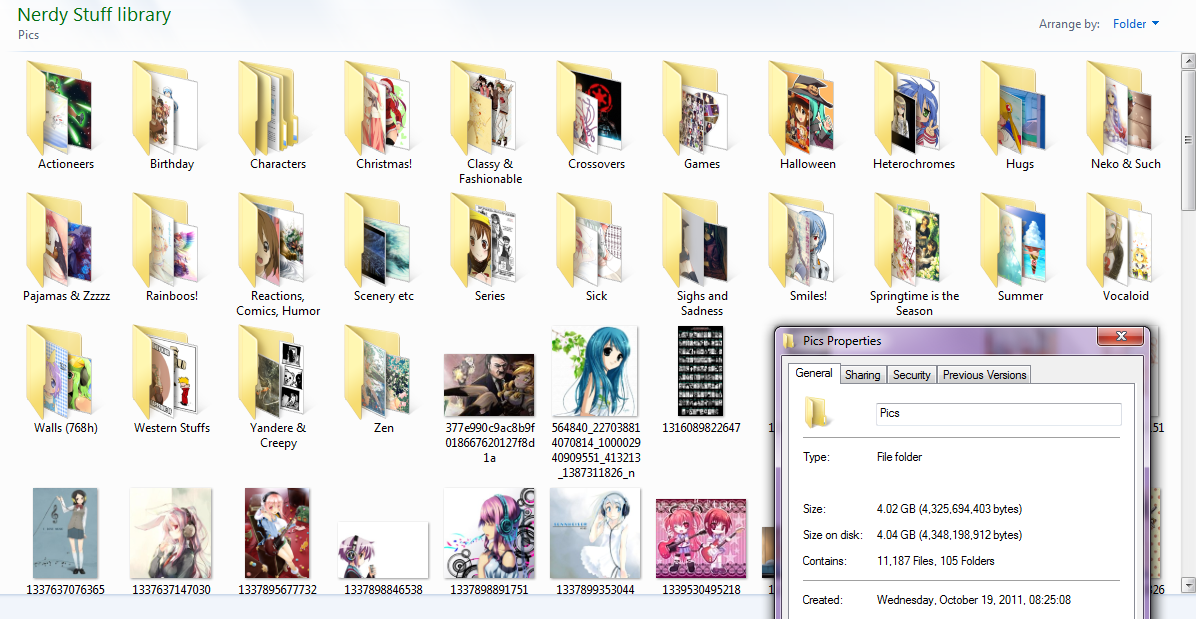The height and width of the screenshot is (619, 1196).
Task: Click the vertical scrollbar thumb
Action: [x=1188, y=140]
